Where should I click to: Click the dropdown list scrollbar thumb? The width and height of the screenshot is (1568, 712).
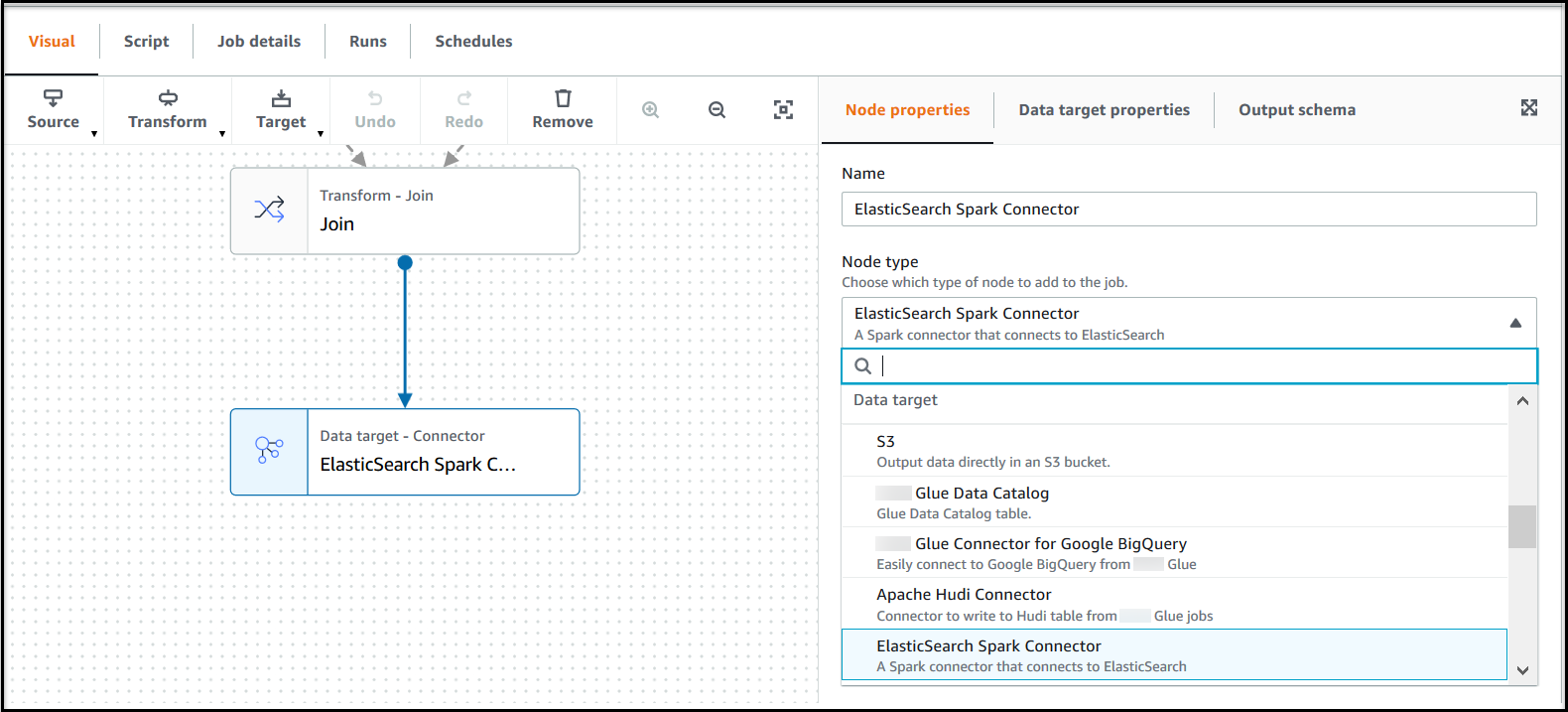[x=1521, y=527]
